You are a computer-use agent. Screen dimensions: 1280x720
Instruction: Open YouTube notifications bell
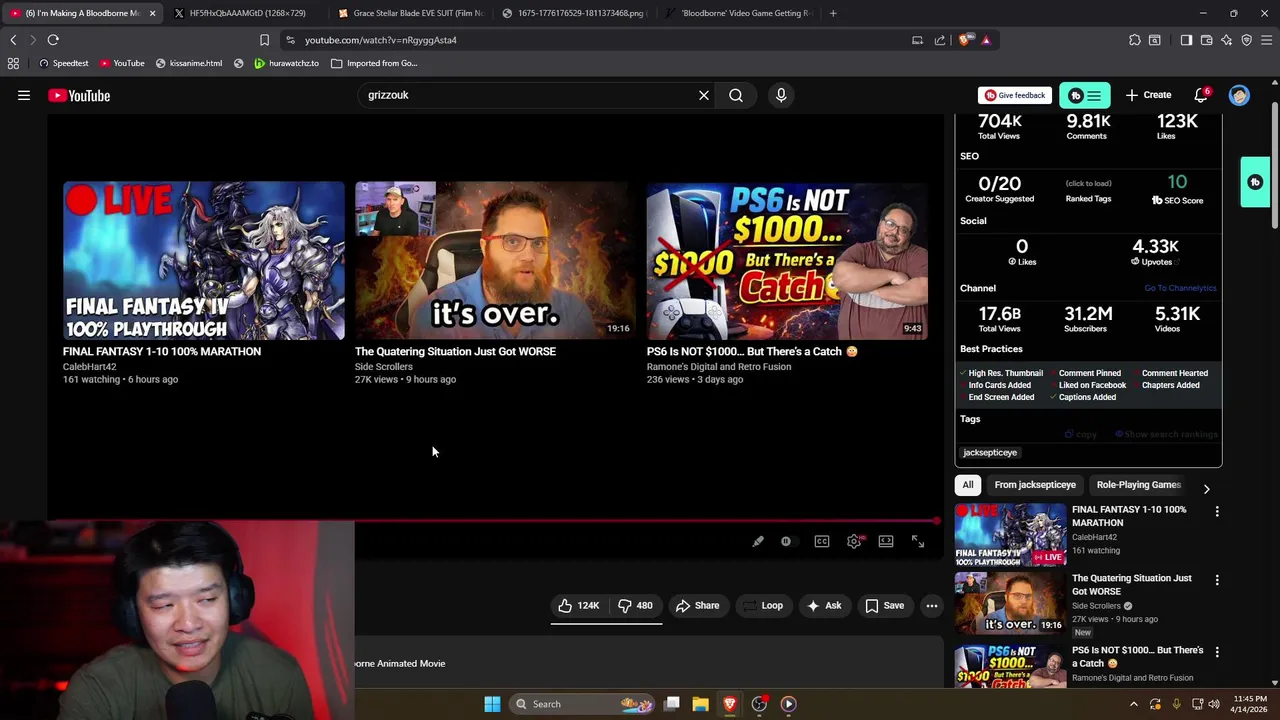click(x=1201, y=95)
